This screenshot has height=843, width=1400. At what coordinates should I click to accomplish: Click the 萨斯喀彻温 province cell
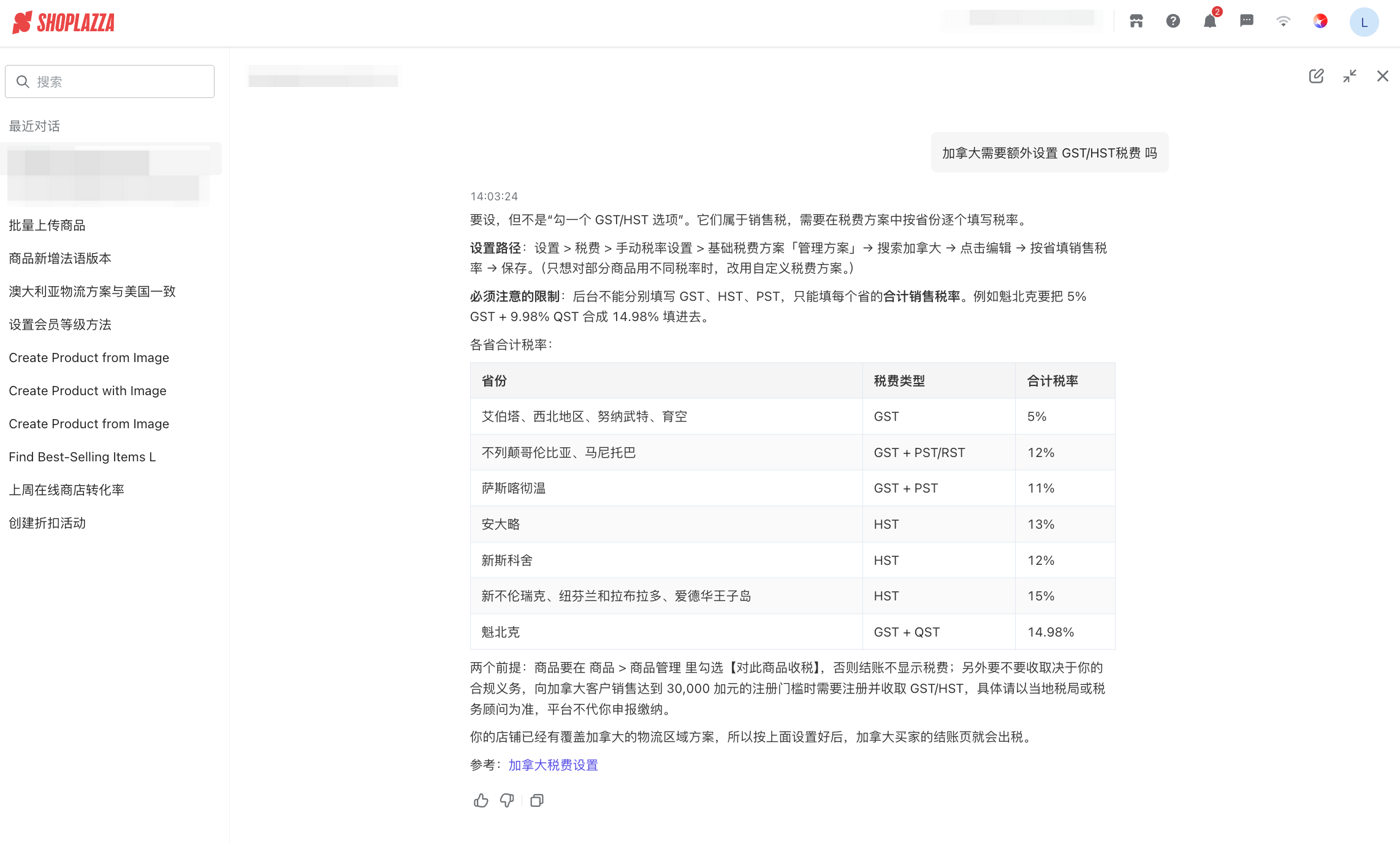pyautogui.click(x=666, y=488)
